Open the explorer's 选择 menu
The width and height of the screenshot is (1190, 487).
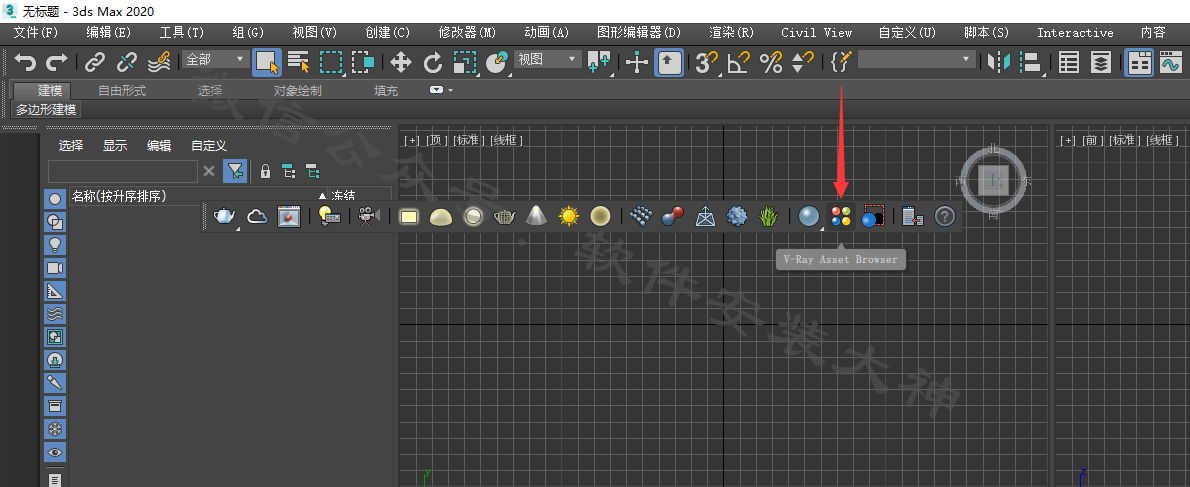click(71, 146)
